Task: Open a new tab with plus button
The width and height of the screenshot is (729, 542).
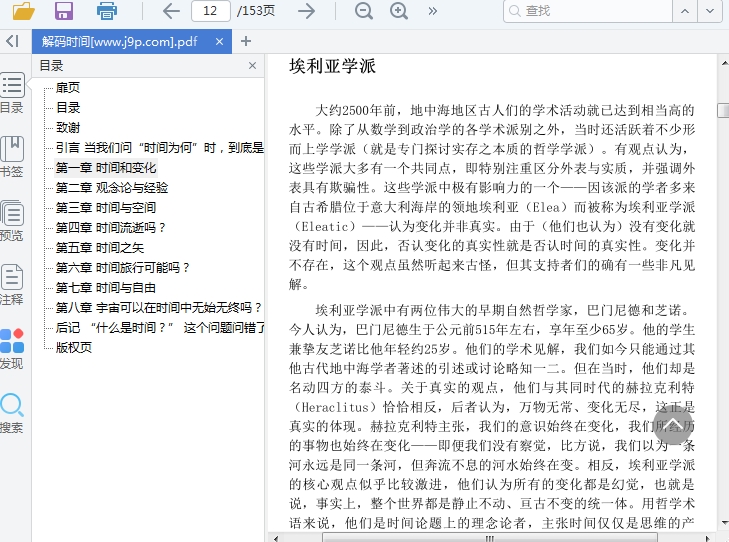Action: pos(246,42)
